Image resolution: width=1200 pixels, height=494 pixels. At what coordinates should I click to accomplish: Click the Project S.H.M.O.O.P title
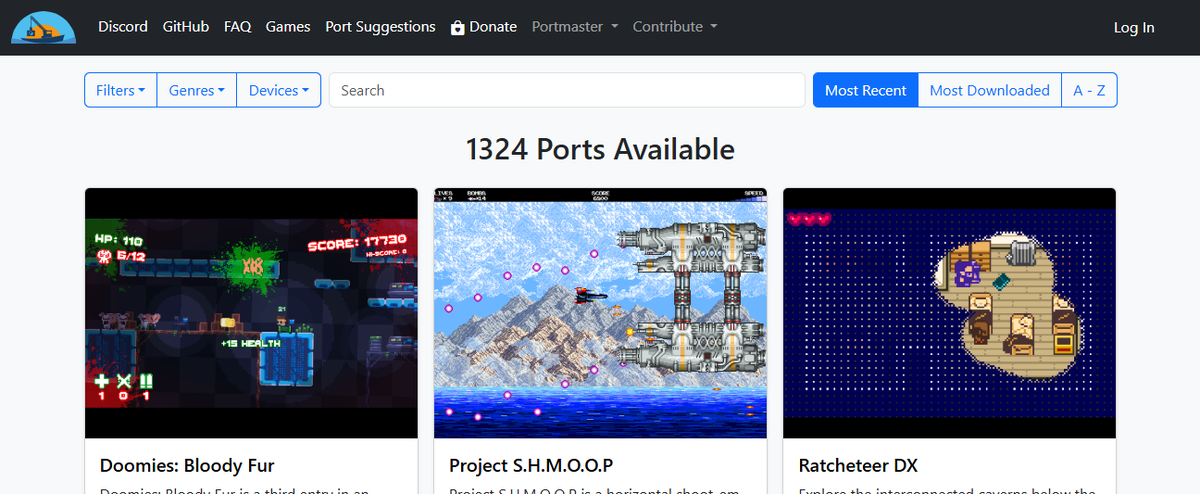[531, 465]
